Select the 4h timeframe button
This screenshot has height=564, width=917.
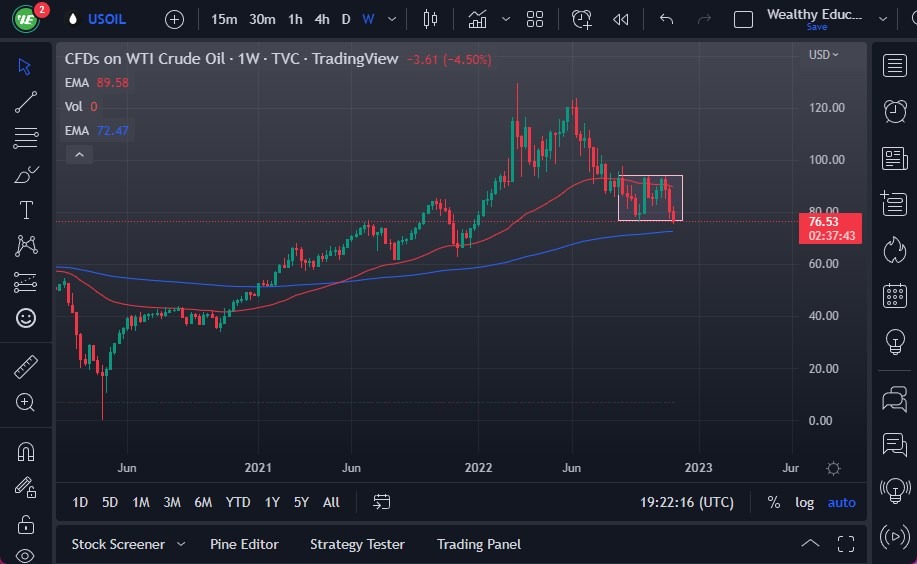(321, 19)
